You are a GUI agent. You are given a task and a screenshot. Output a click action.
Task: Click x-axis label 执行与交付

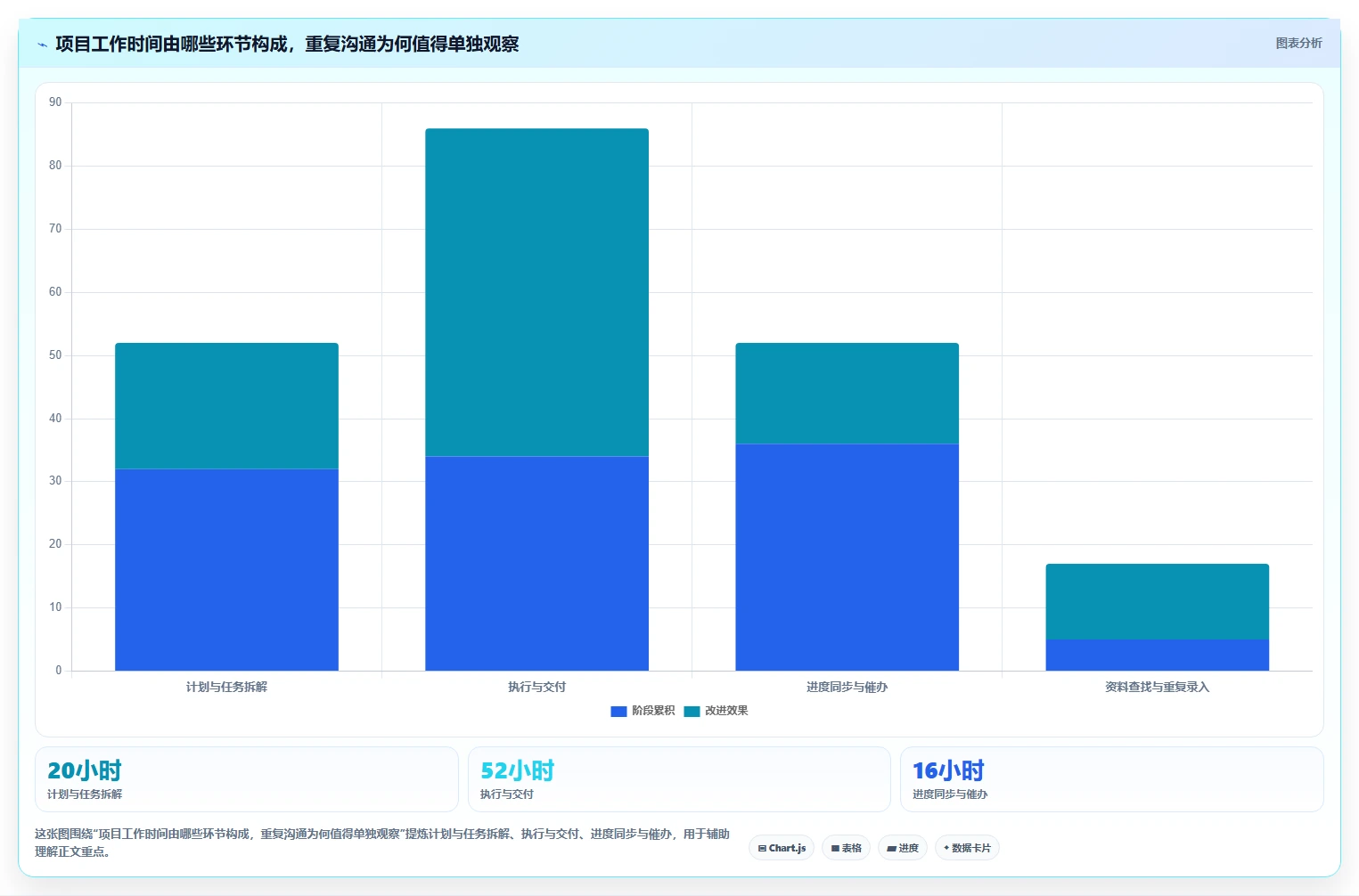click(x=536, y=687)
